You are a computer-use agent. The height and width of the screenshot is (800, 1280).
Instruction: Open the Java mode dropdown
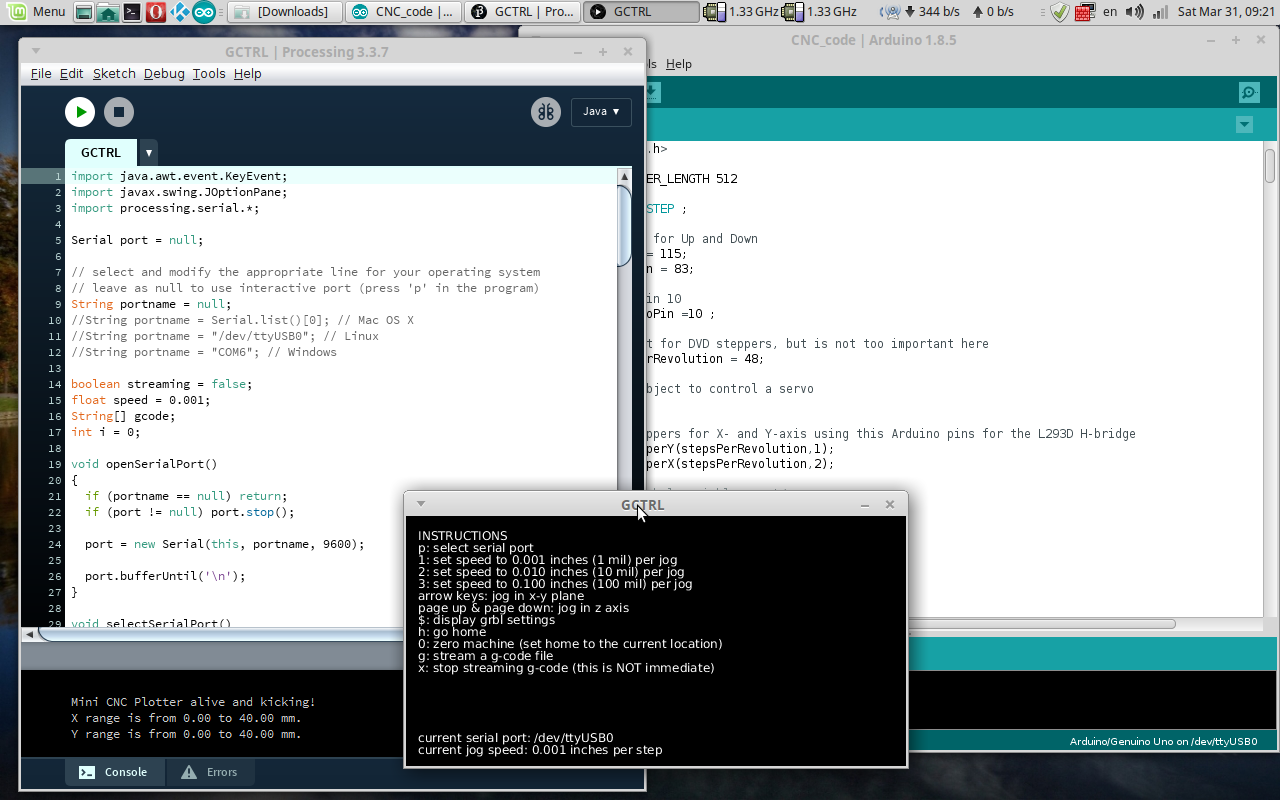[601, 112]
